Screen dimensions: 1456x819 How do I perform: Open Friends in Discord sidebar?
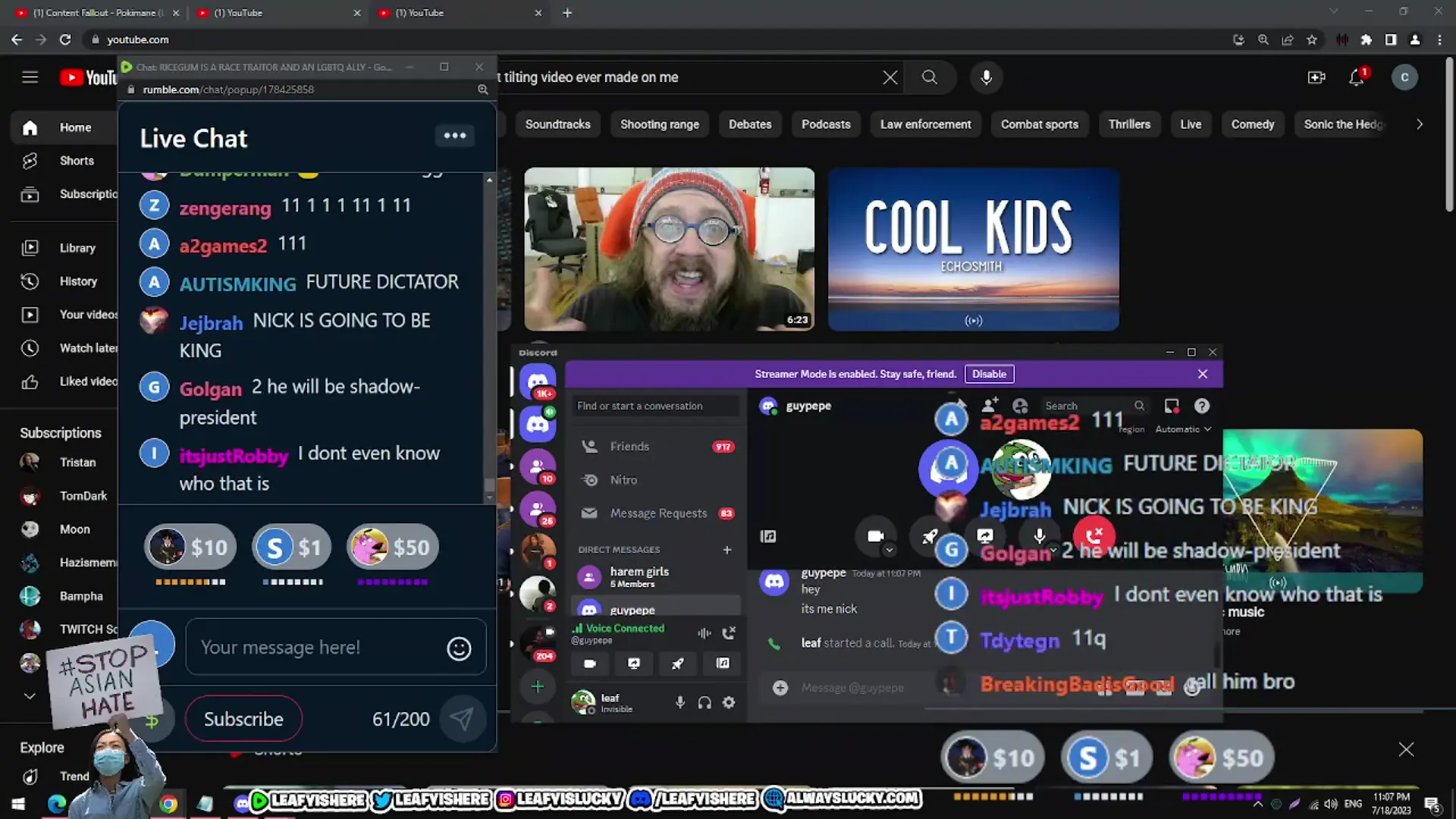tap(629, 447)
